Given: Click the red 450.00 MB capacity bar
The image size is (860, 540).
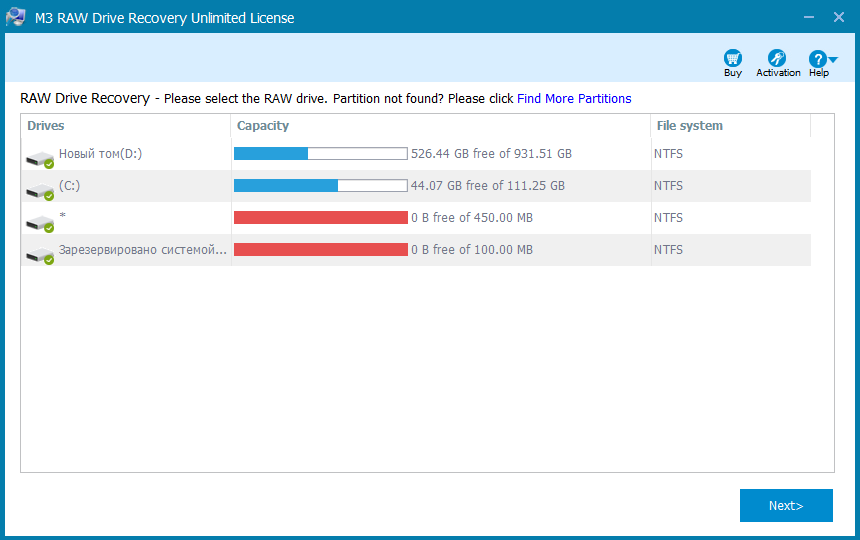Looking at the screenshot, I should coord(321,218).
